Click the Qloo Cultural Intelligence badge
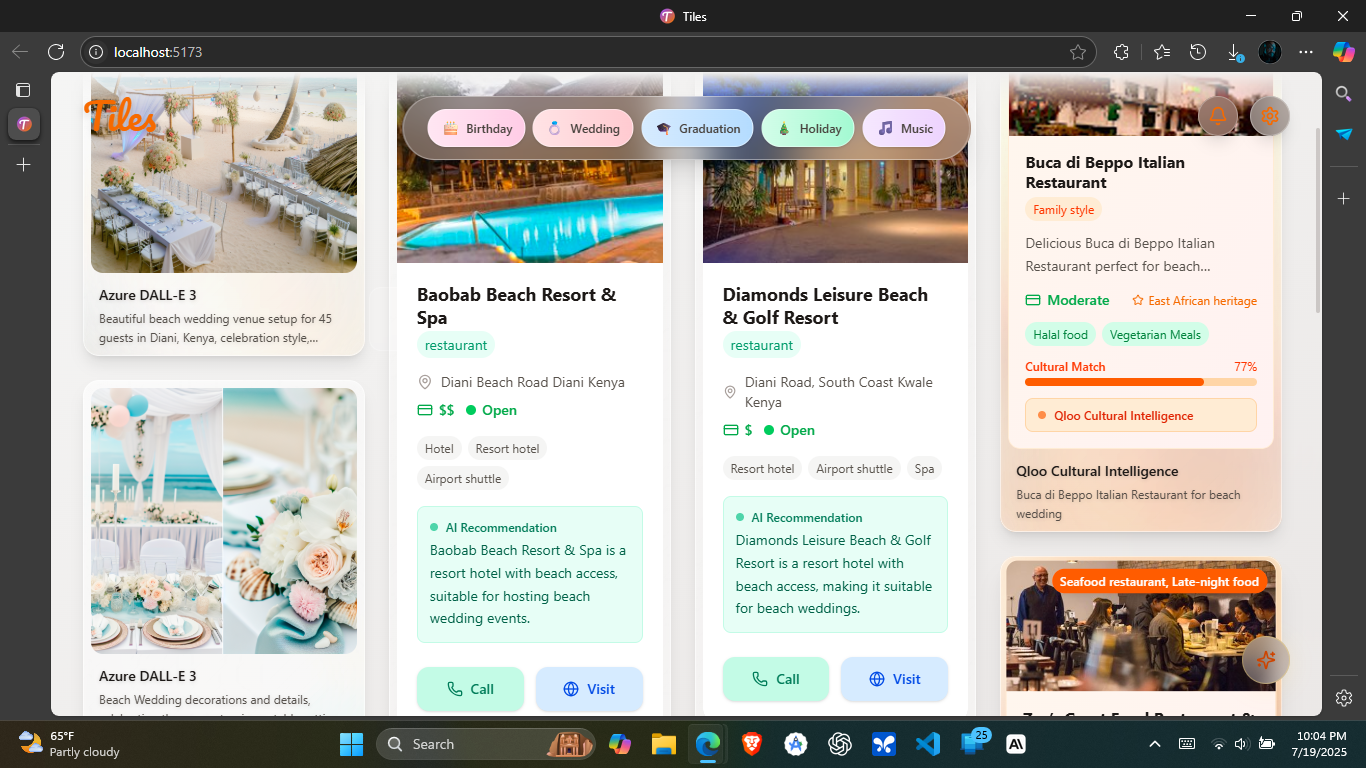This screenshot has width=1366, height=768. pyautogui.click(x=1141, y=415)
